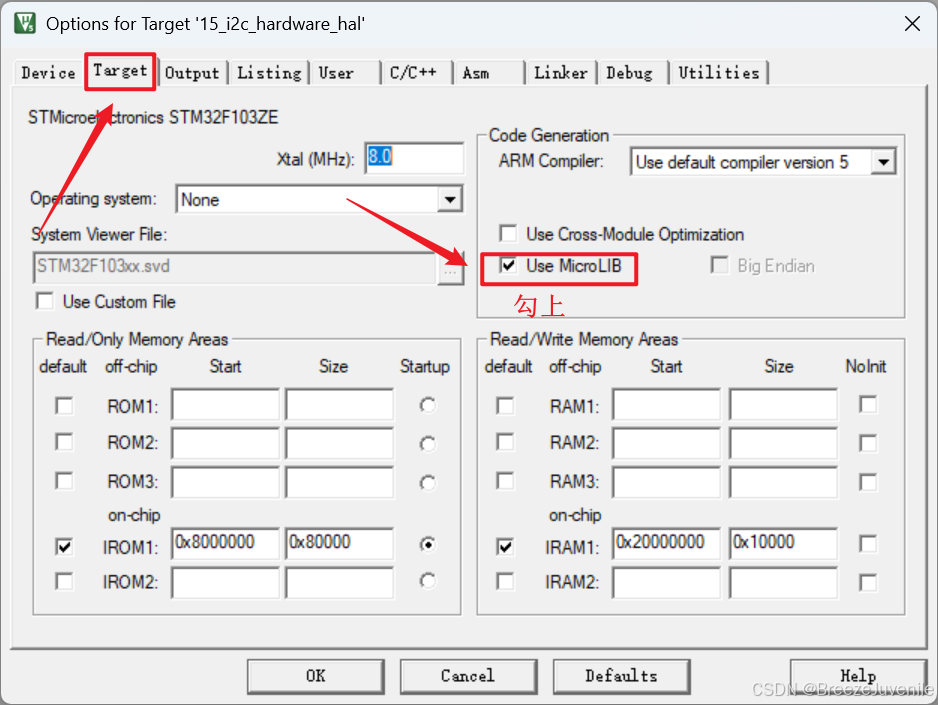Click the Xtal (MHz) input field

tap(415, 158)
